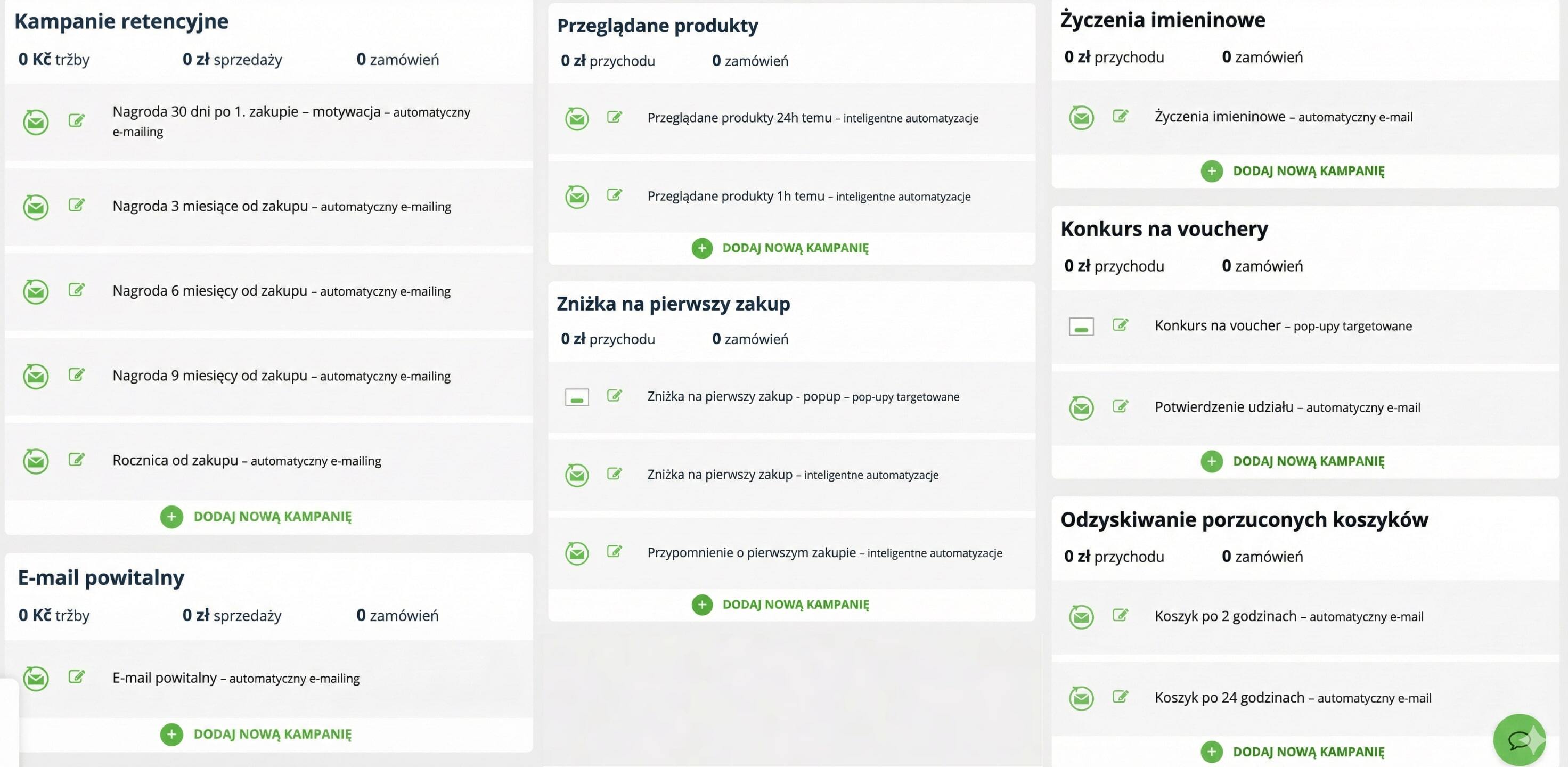The height and width of the screenshot is (767, 1568).
Task: Open the chat support bubble icon
Action: pyautogui.click(x=1520, y=740)
